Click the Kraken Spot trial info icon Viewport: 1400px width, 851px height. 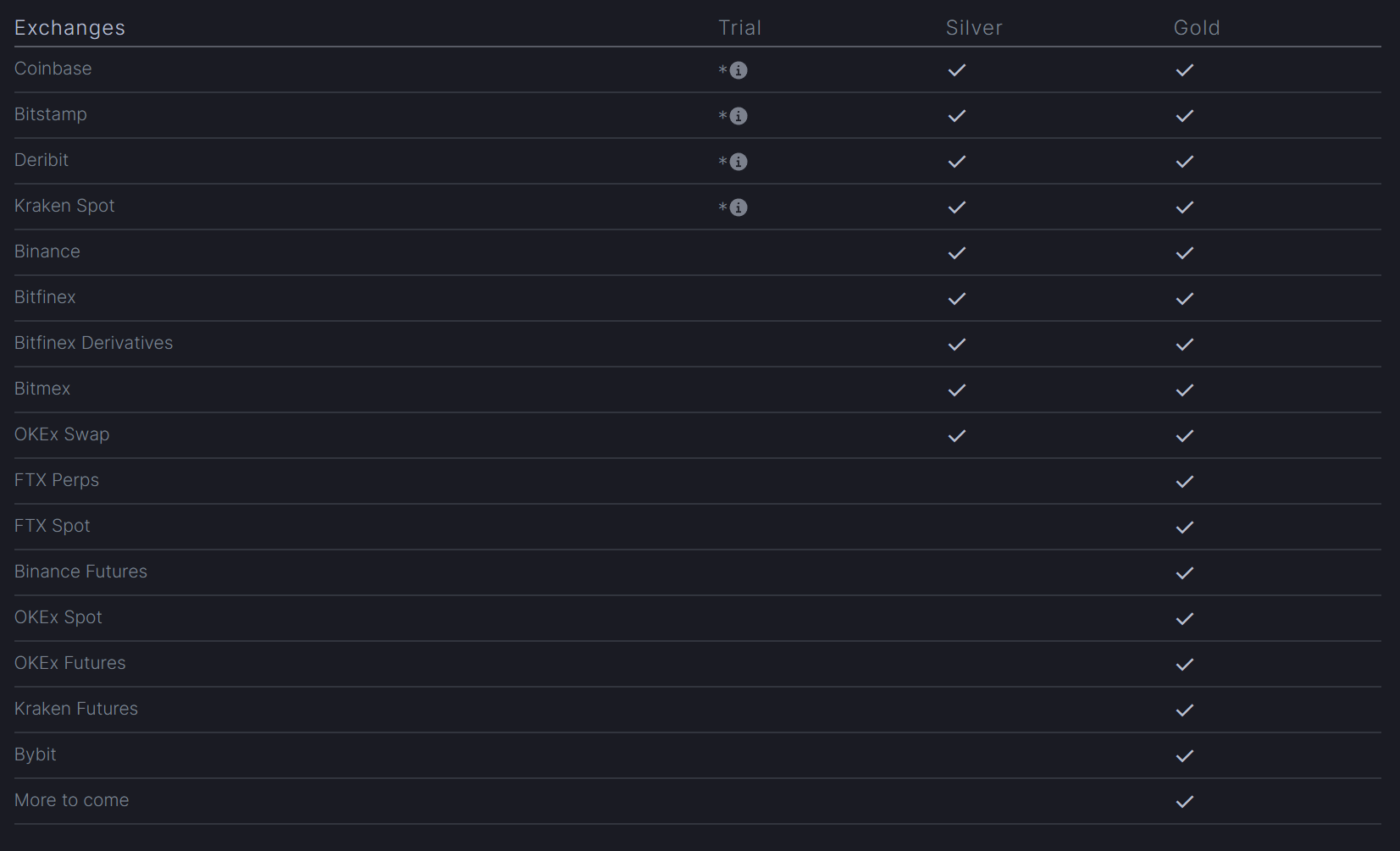(739, 207)
